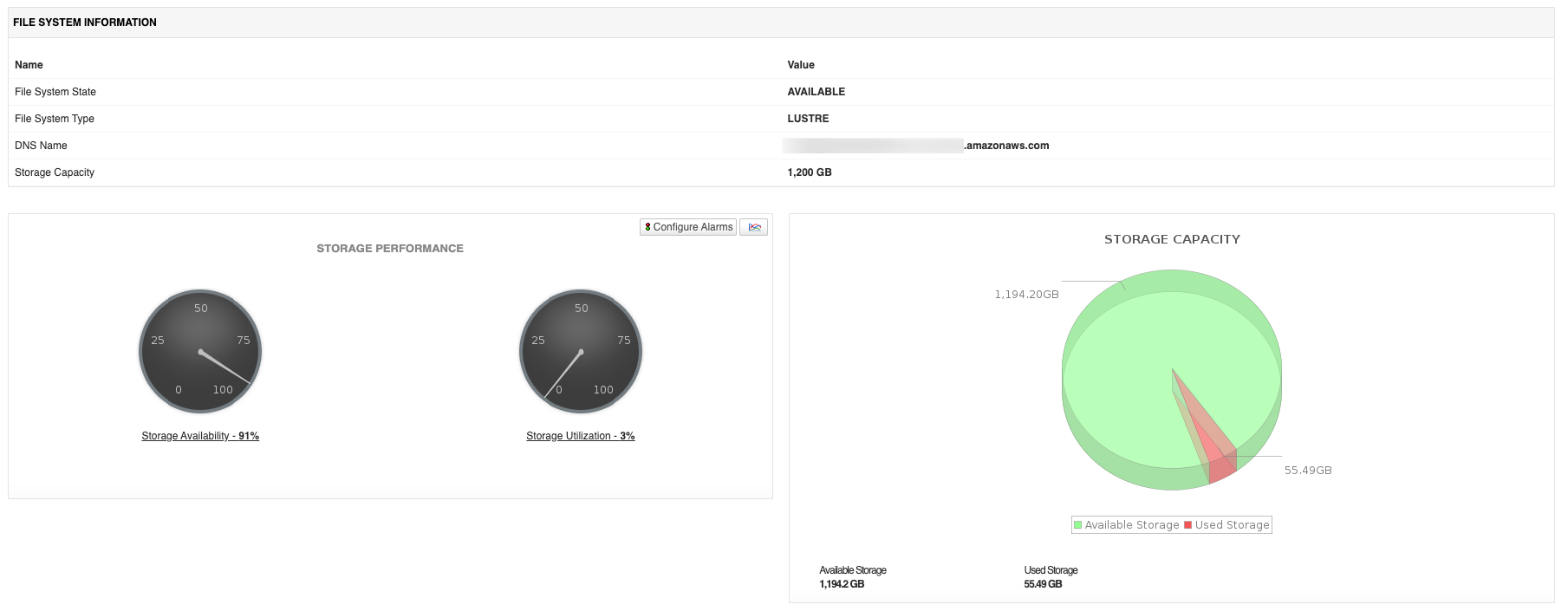Click the File System State row label
The image size is (1568, 611).
pos(55,92)
